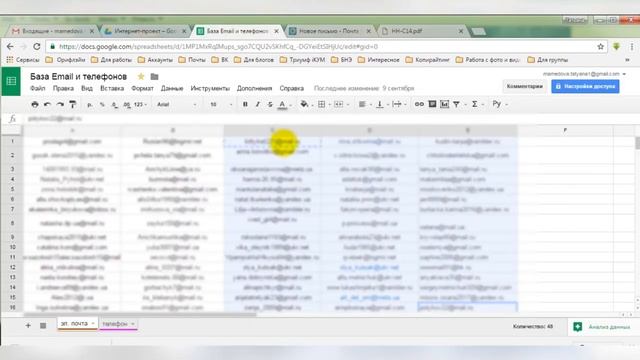Screen dimensions: 640x360
Task: Click the Комментарии button
Action: [x=524, y=86]
